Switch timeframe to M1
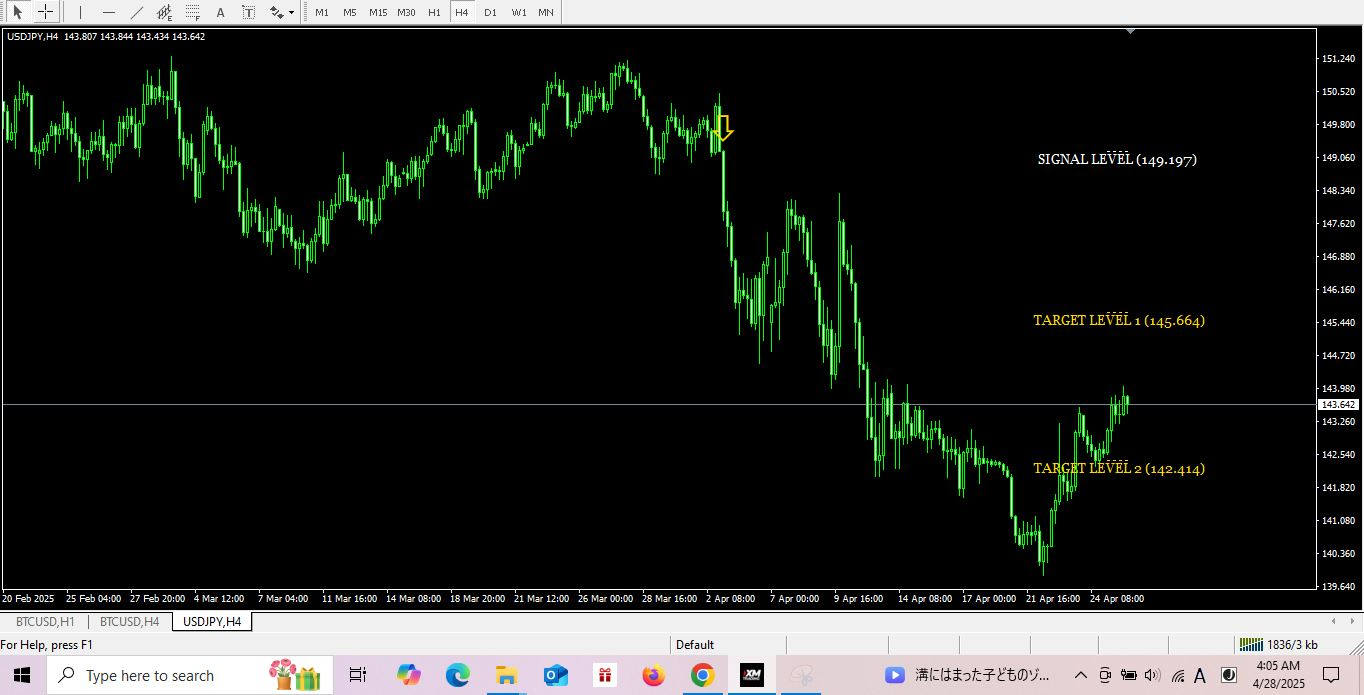The width and height of the screenshot is (1364, 695). click(321, 12)
